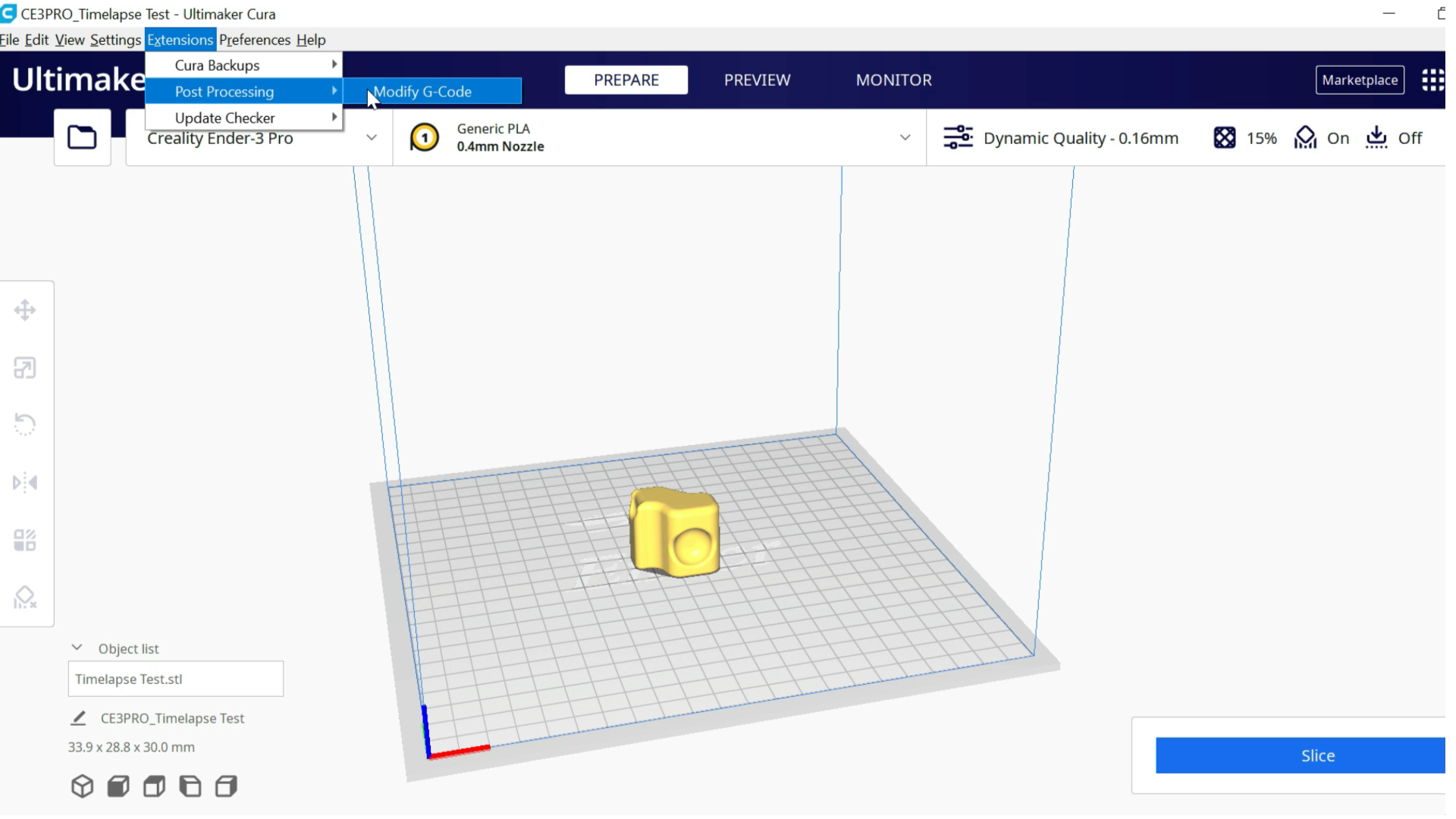Select the Mirror tool in sidebar
Image resolution: width=1456 pixels, height=819 pixels.
(x=25, y=482)
